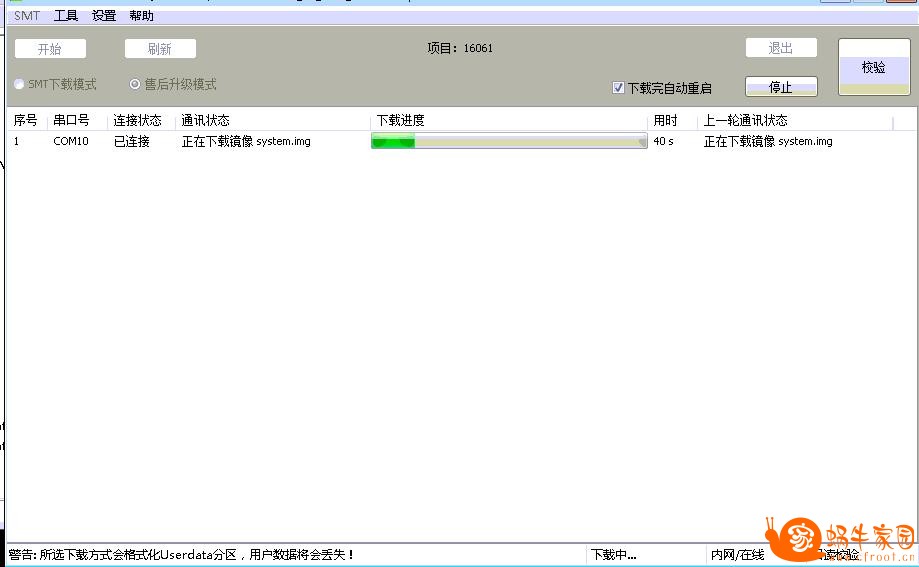The height and width of the screenshot is (567, 919).
Task: Open the 帮助 menu
Action: (141, 16)
